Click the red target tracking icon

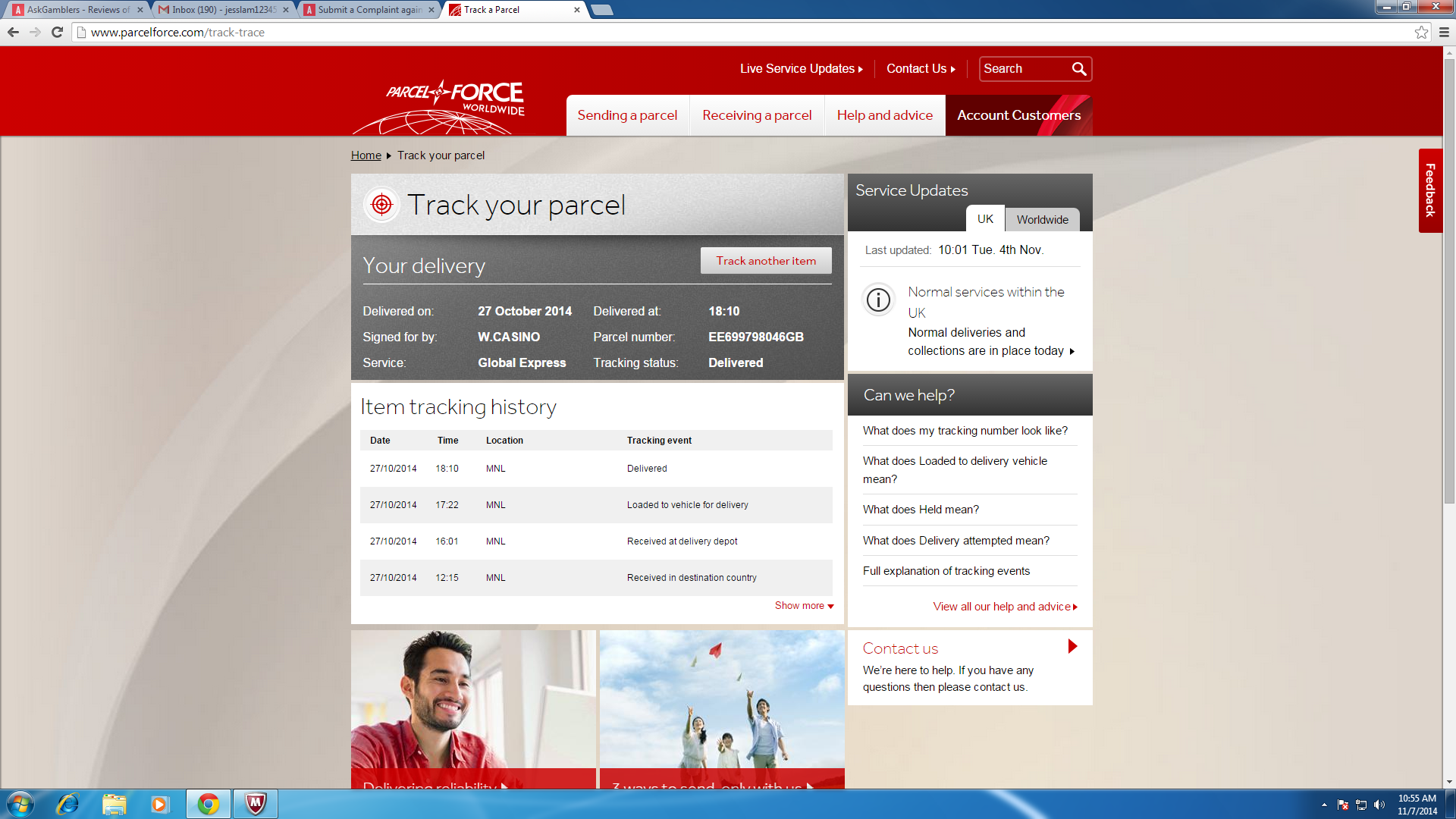381,205
